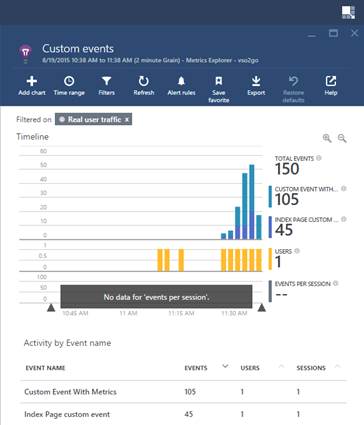Sort by the Users column chevron
The width and height of the screenshot is (364, 425).
click(x=281, y=366)
